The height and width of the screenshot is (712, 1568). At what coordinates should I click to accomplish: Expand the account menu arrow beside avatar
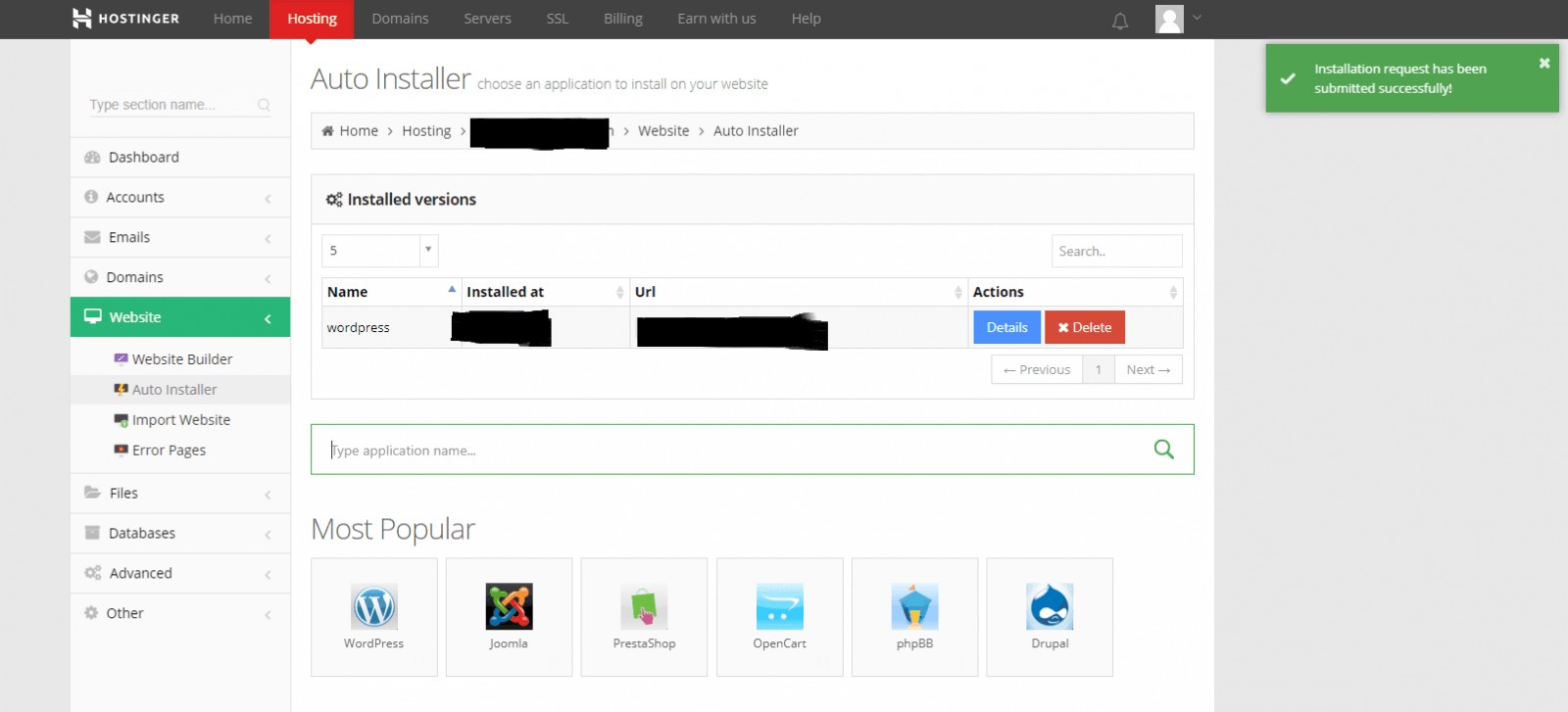click(1197, 18)
